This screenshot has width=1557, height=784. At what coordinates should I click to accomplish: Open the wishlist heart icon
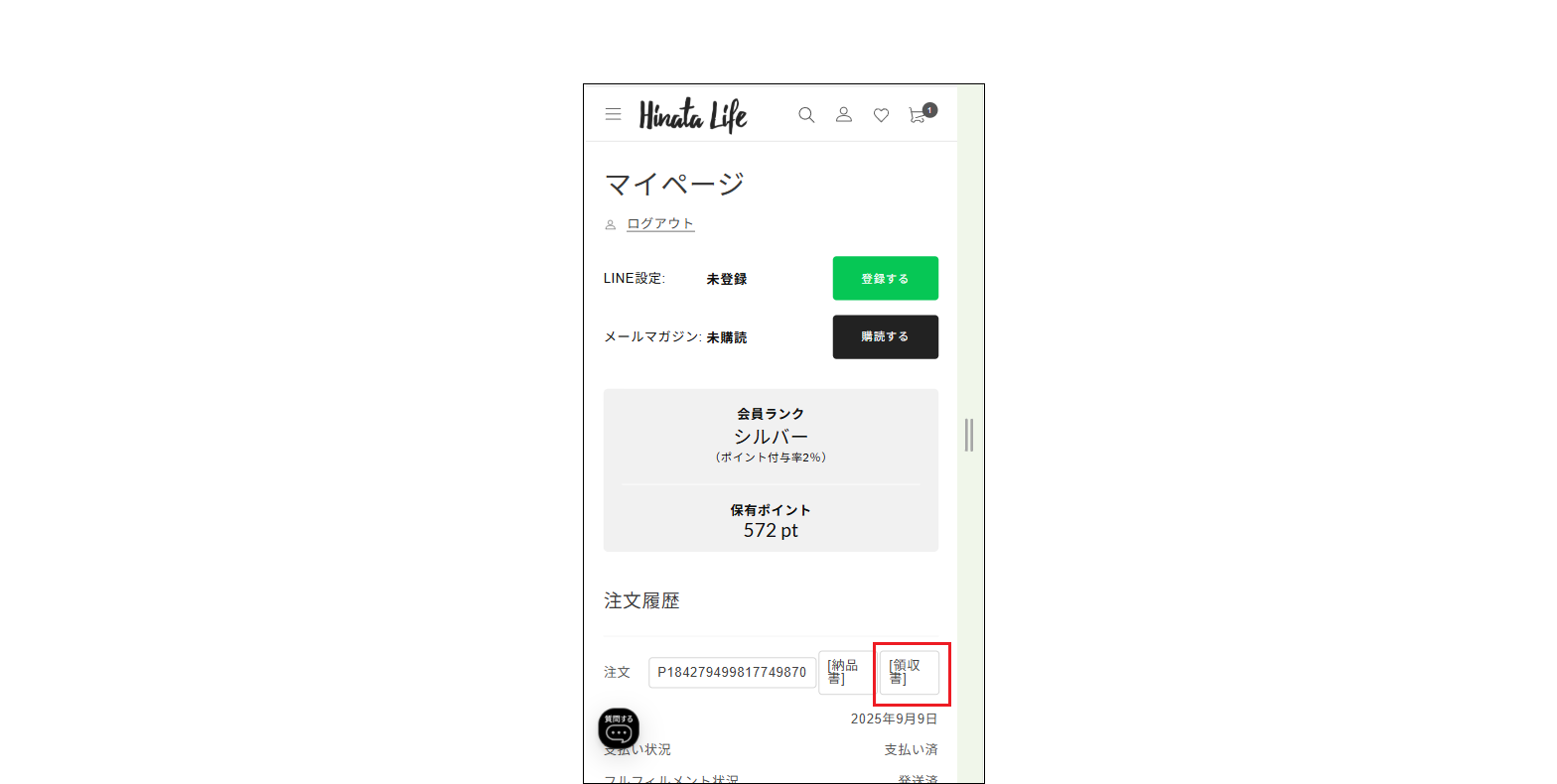coord(881,116)
